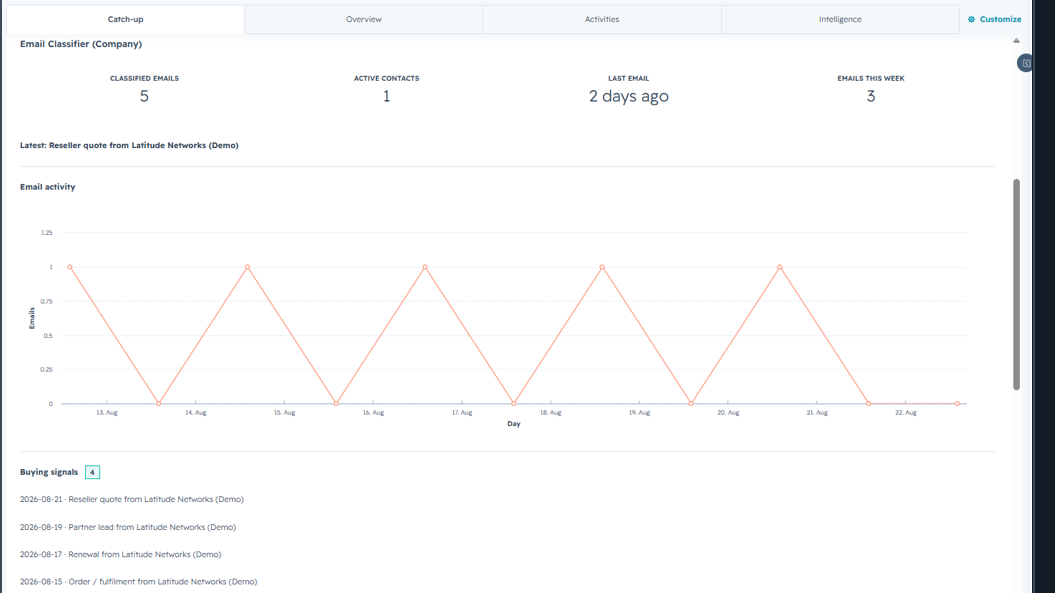
Task: Click the 1.25 y-axis label
Action: click(46, 233)
